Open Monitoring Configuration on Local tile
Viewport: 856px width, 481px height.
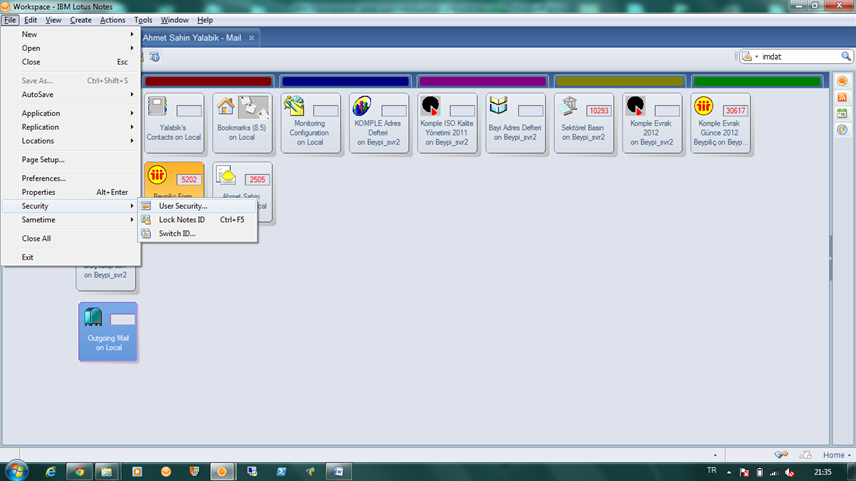pos(311,123)
